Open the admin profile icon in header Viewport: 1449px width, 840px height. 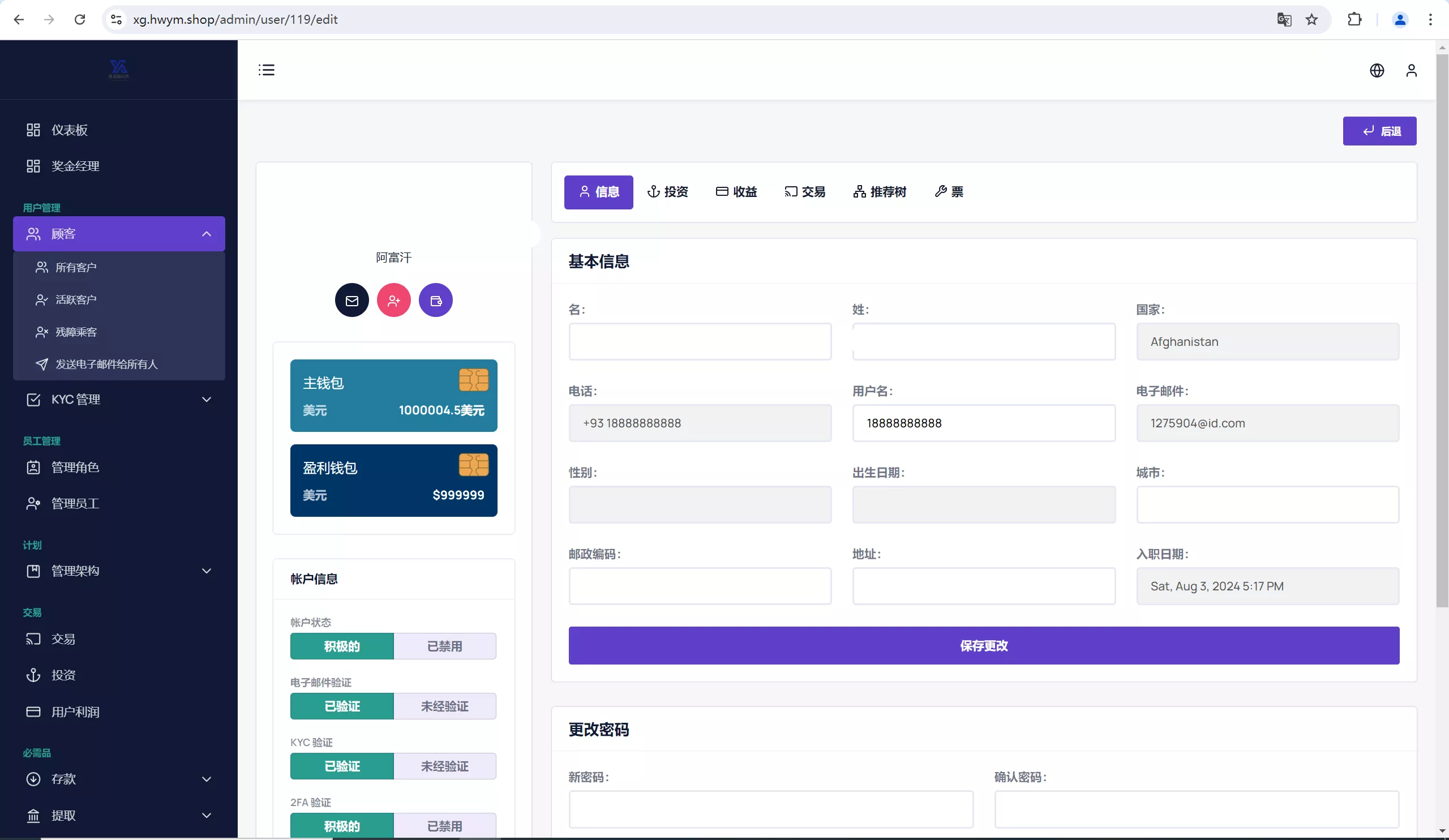pyautogui.click(x=1411, y=70)
